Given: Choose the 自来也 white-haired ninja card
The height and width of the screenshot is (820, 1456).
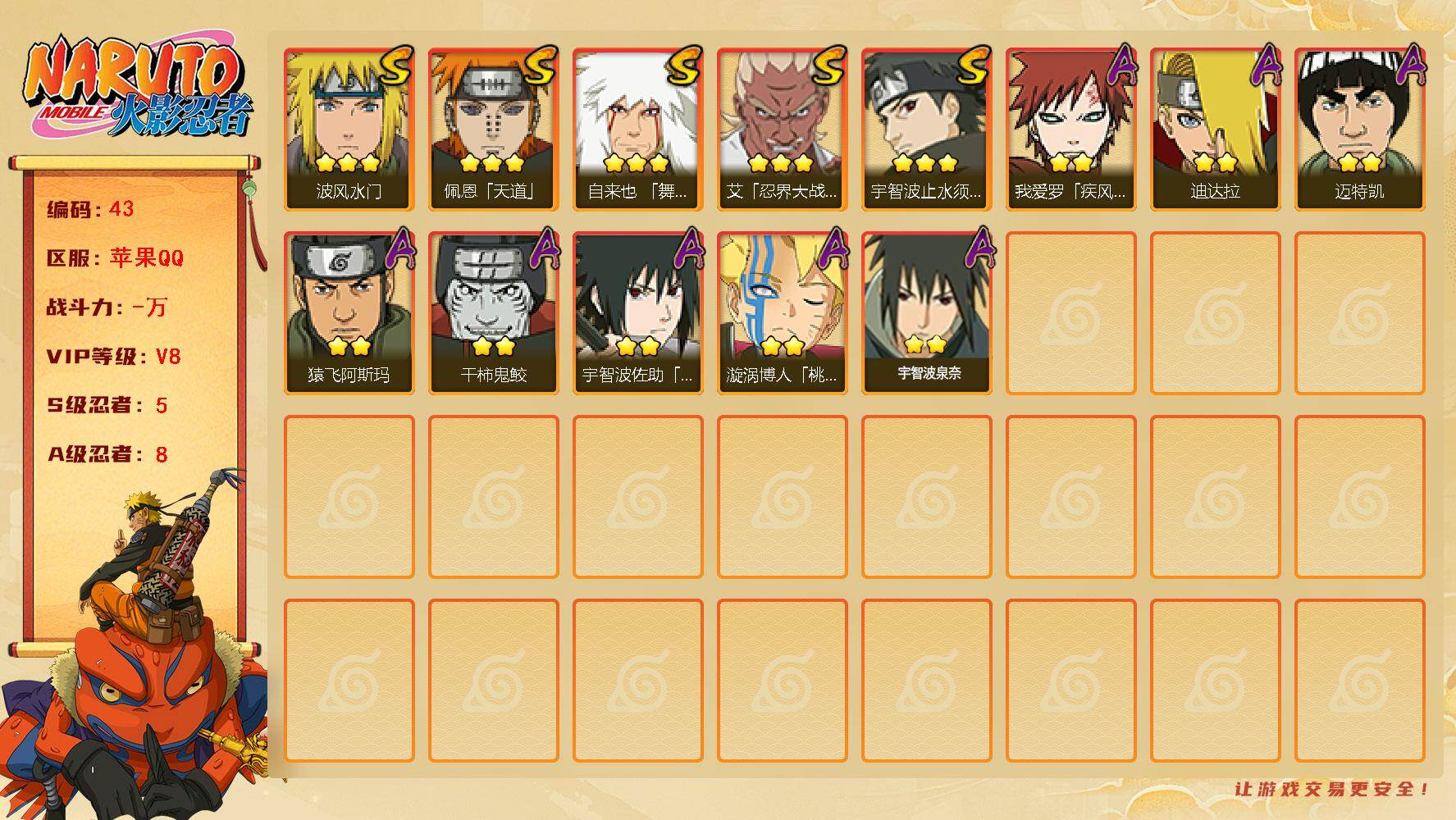Looking at the screenshot, I should (x=637, y=130).
